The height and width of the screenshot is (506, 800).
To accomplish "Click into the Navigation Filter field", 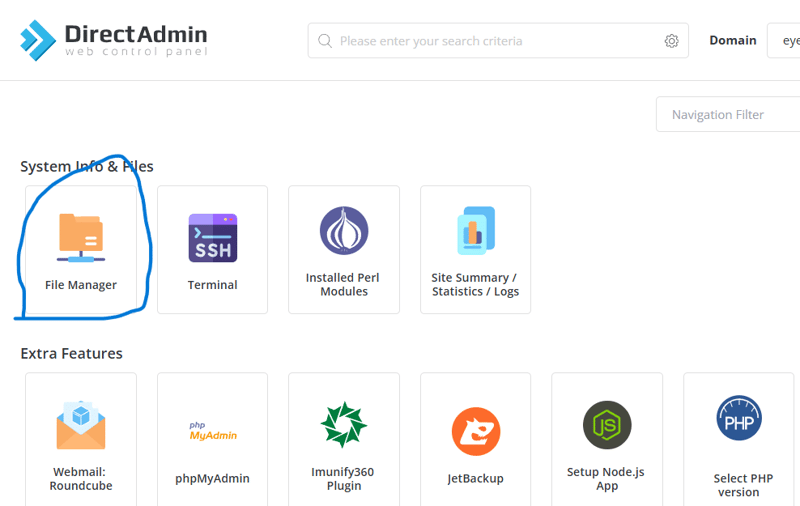I will [x=728, y=114].
